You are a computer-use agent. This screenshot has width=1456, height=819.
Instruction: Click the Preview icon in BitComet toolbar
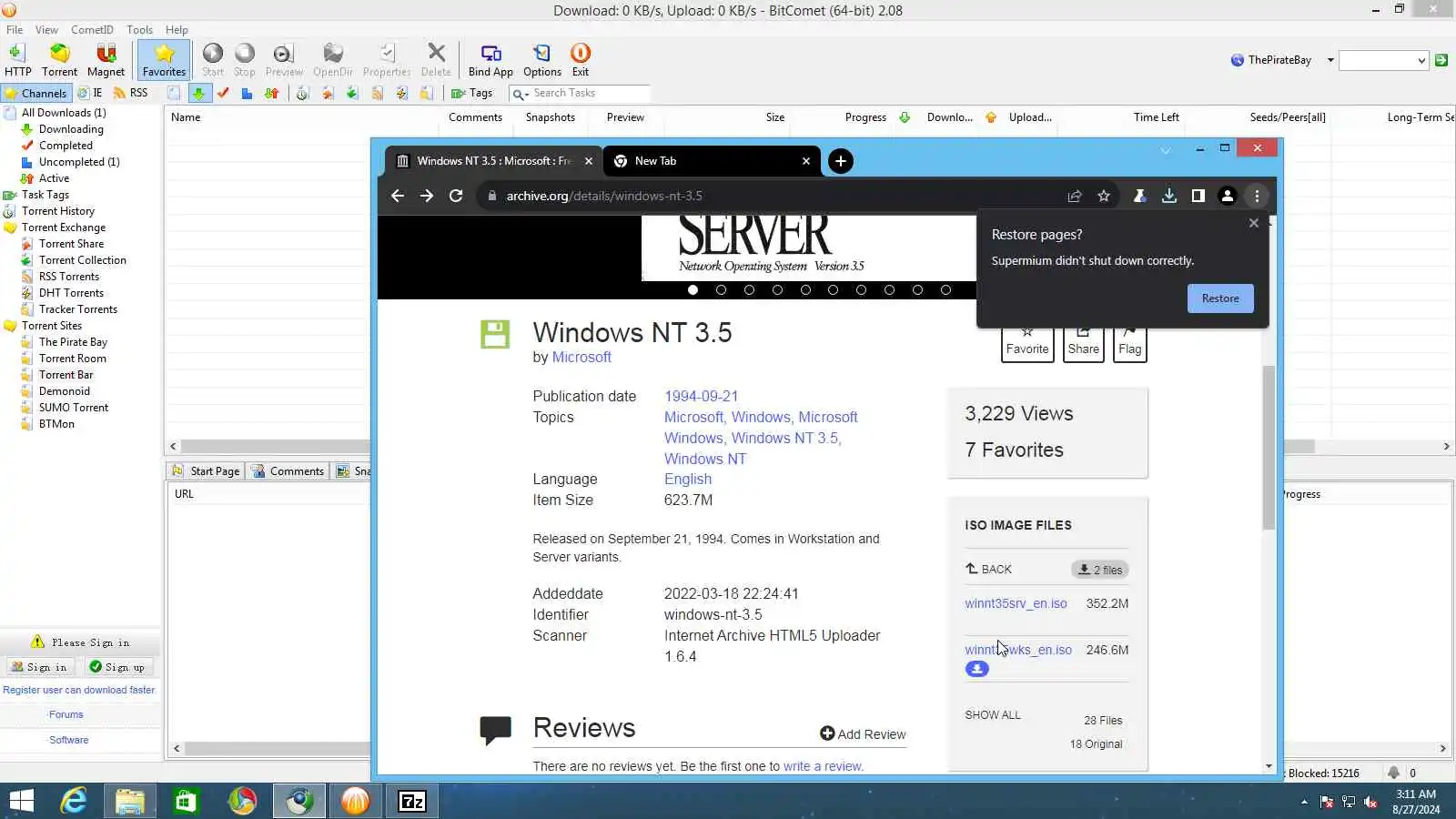point(284,60)
